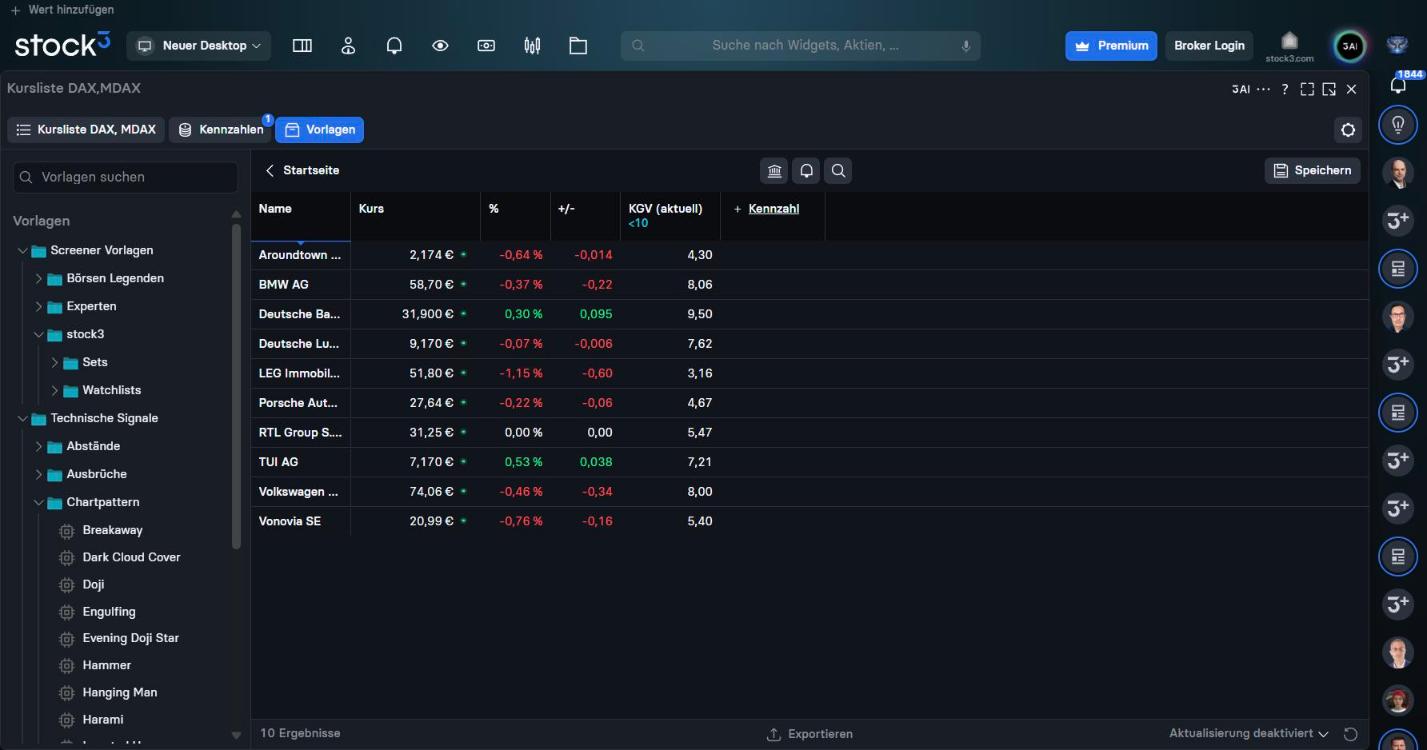This screenshot has width=1427, height=750.
Task: Click the magnifier icon above the table
Action: coord(839,171)
